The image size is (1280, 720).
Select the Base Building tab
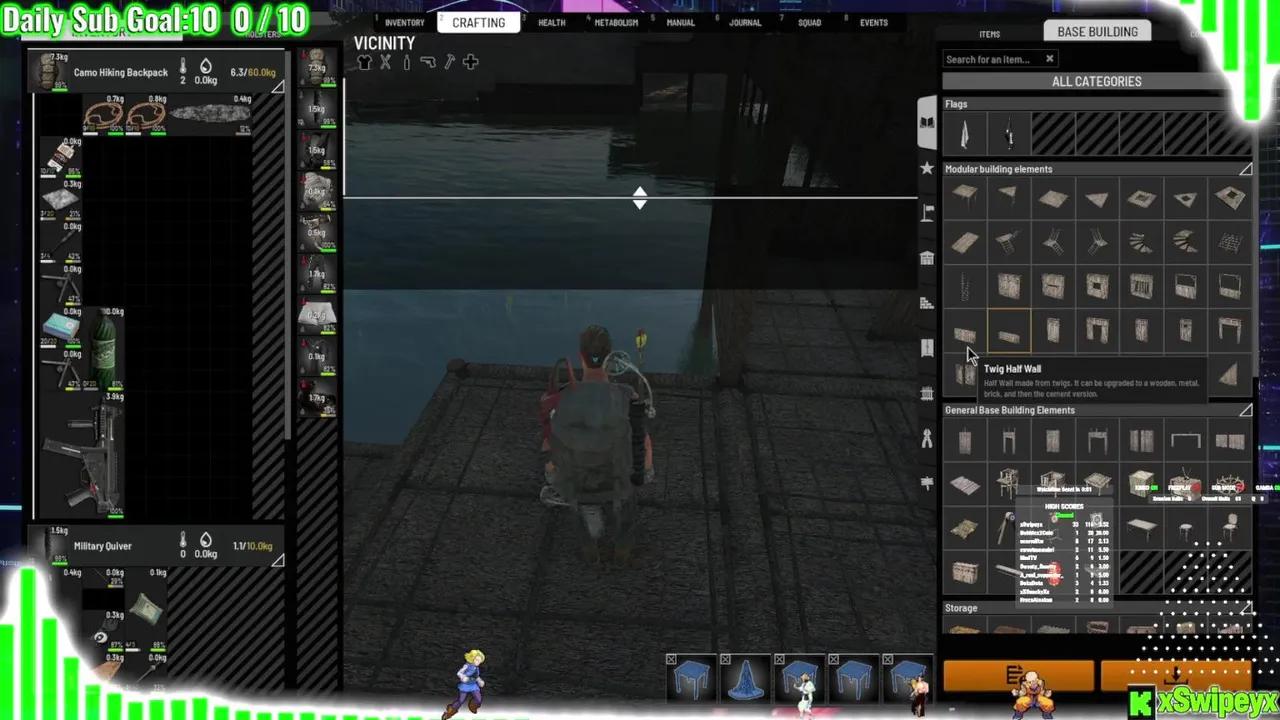[1097, 32]
